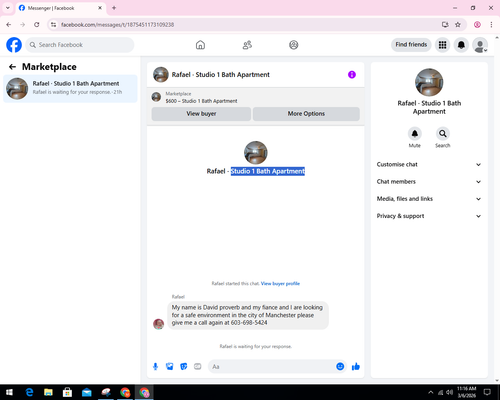Open the account profile menu
This screenshot has width=500, height=400.
480,45
